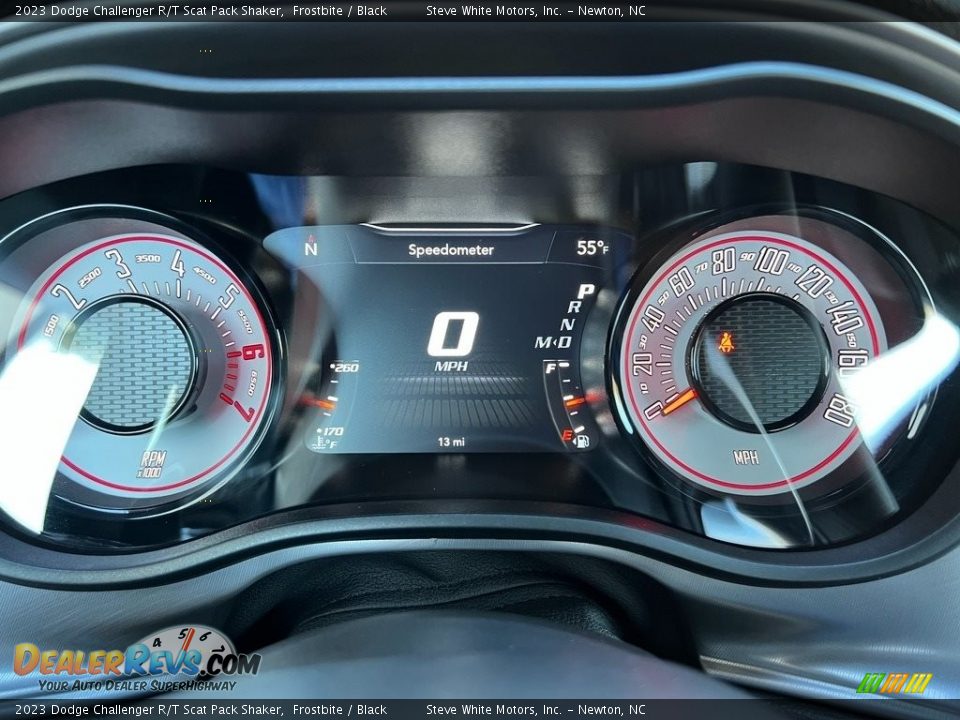Click the large 0 digital speed readout

[453, 334]
